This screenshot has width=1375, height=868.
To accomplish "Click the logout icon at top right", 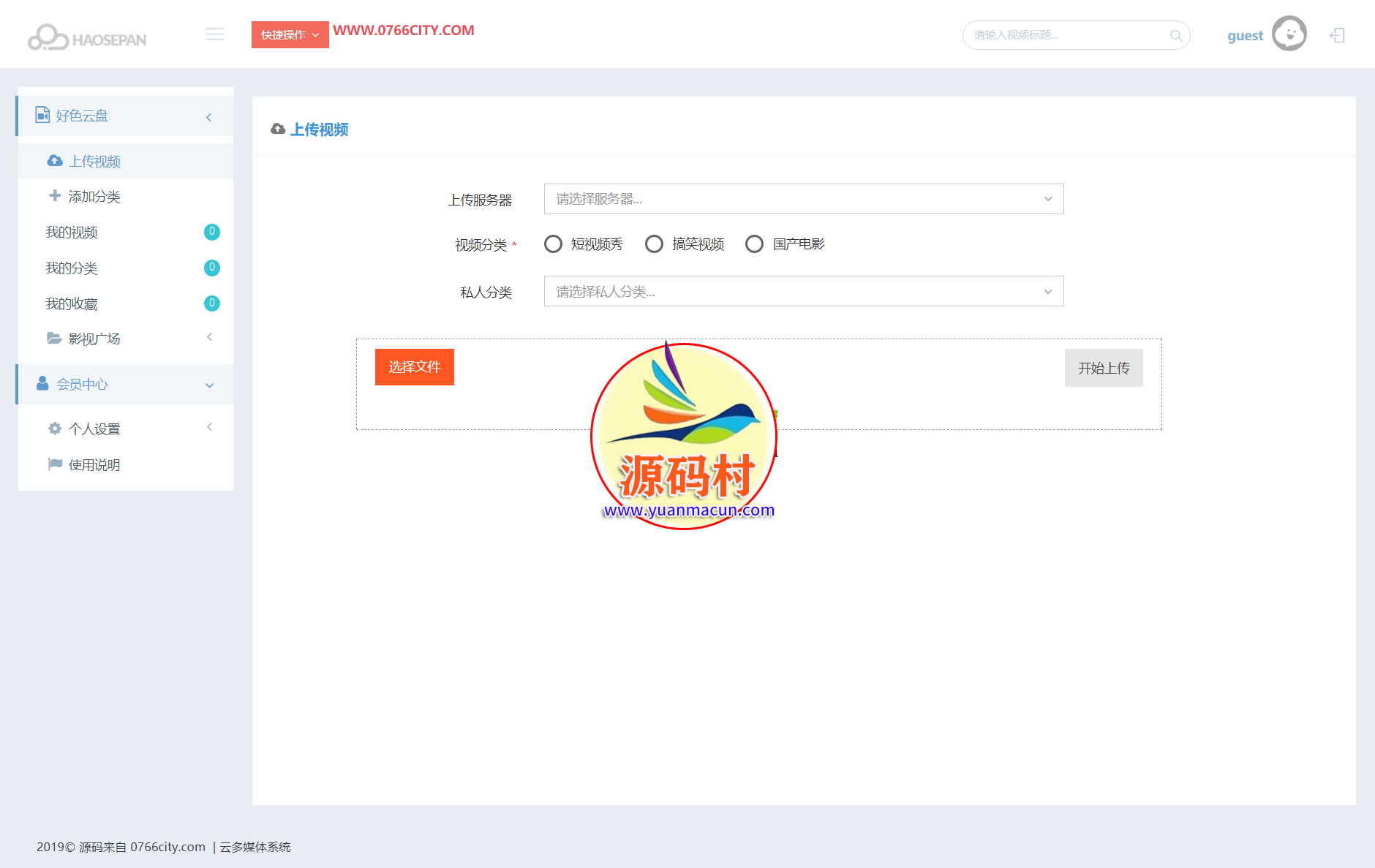I will click(x=1338, y=34).
